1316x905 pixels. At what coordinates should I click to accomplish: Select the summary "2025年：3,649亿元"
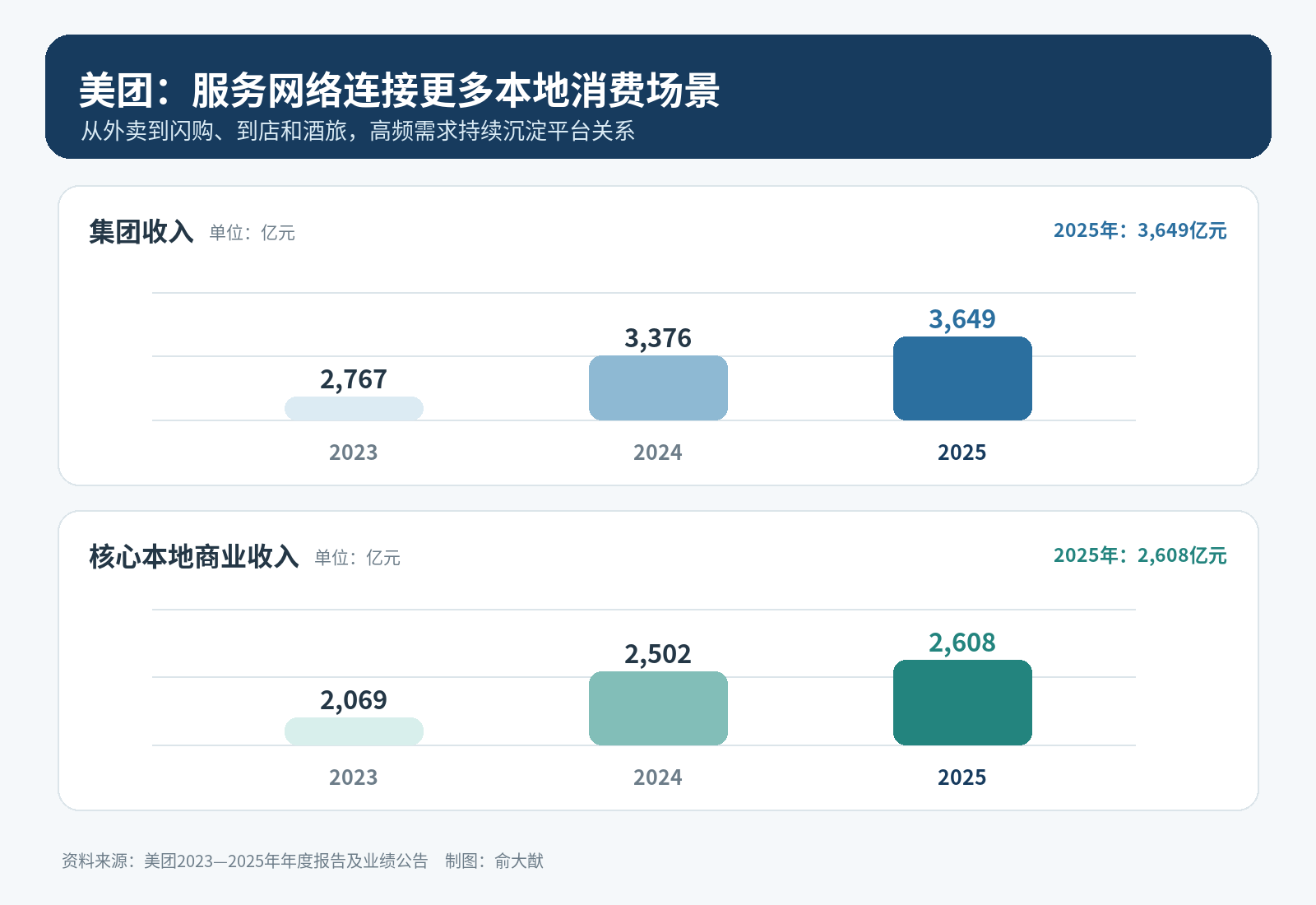(1140, 230)
